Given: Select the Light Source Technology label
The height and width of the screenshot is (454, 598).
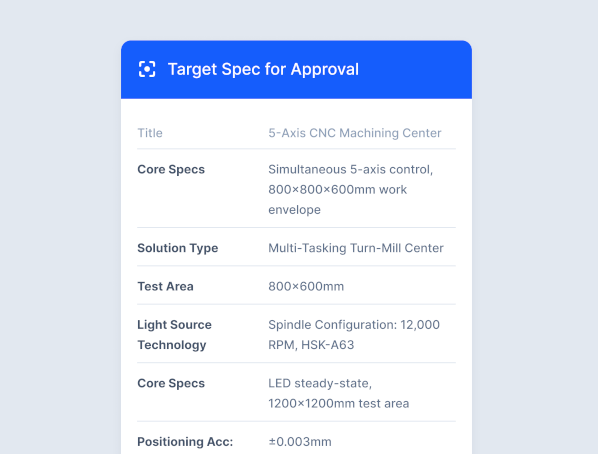Looking at the screenshot, I should pyautogui.click(x=174, y=335).
